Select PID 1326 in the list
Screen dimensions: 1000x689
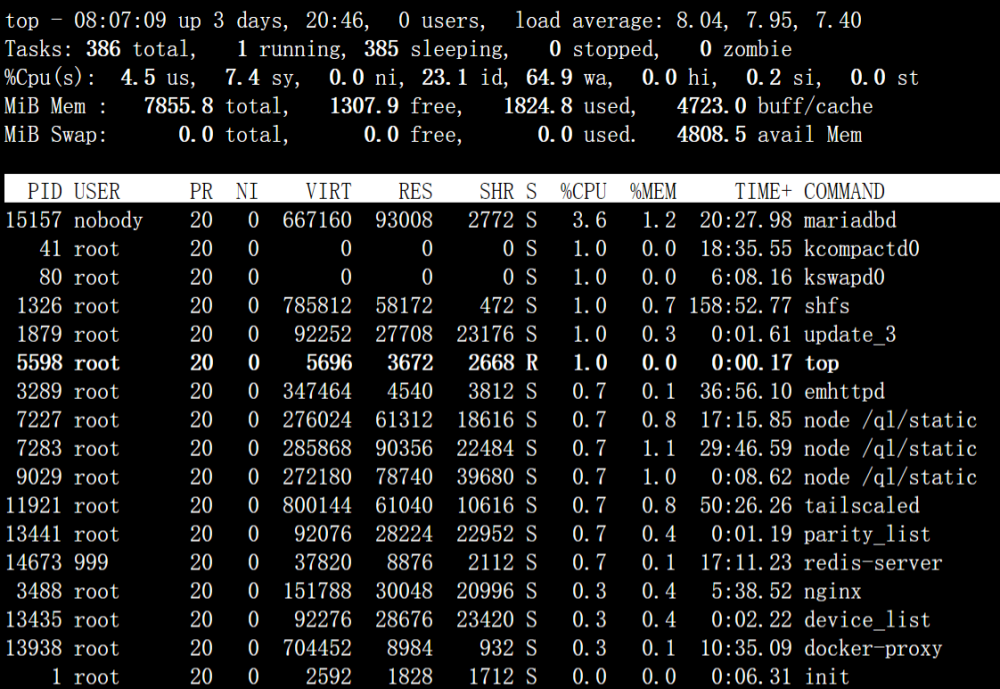[x=39, y=306]
